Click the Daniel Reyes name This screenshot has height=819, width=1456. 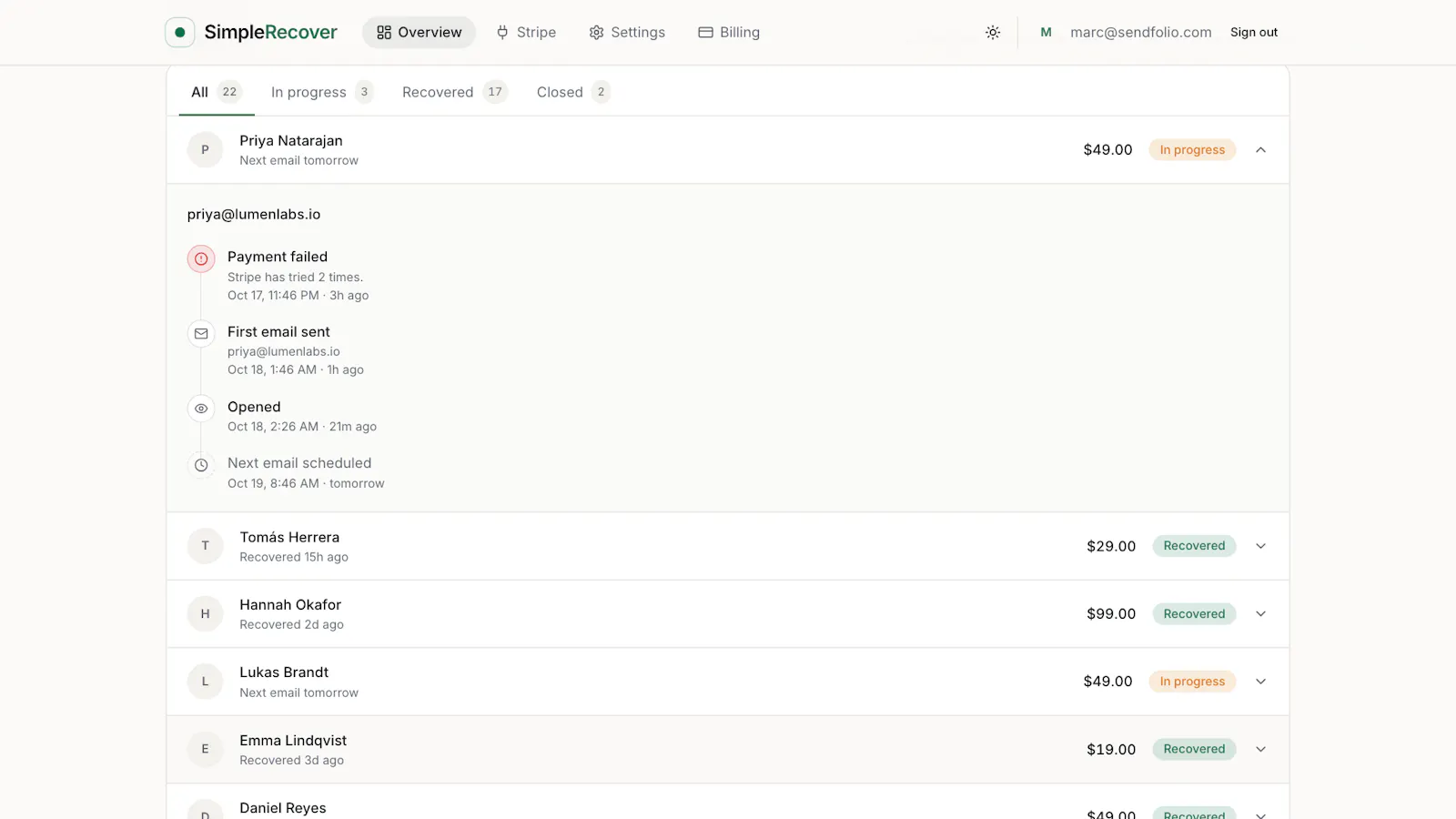[x=283, y=808]
